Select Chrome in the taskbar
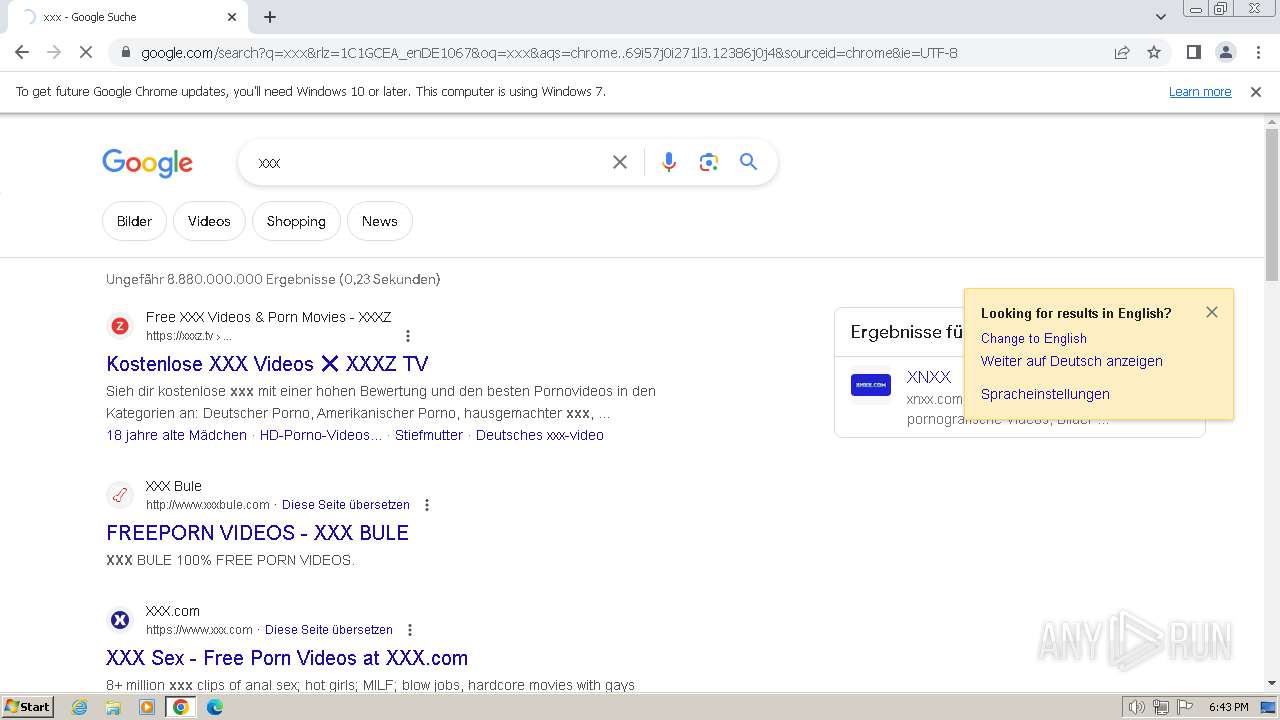The height and width of the screenshot is (720, 1280). click(181, 707)
